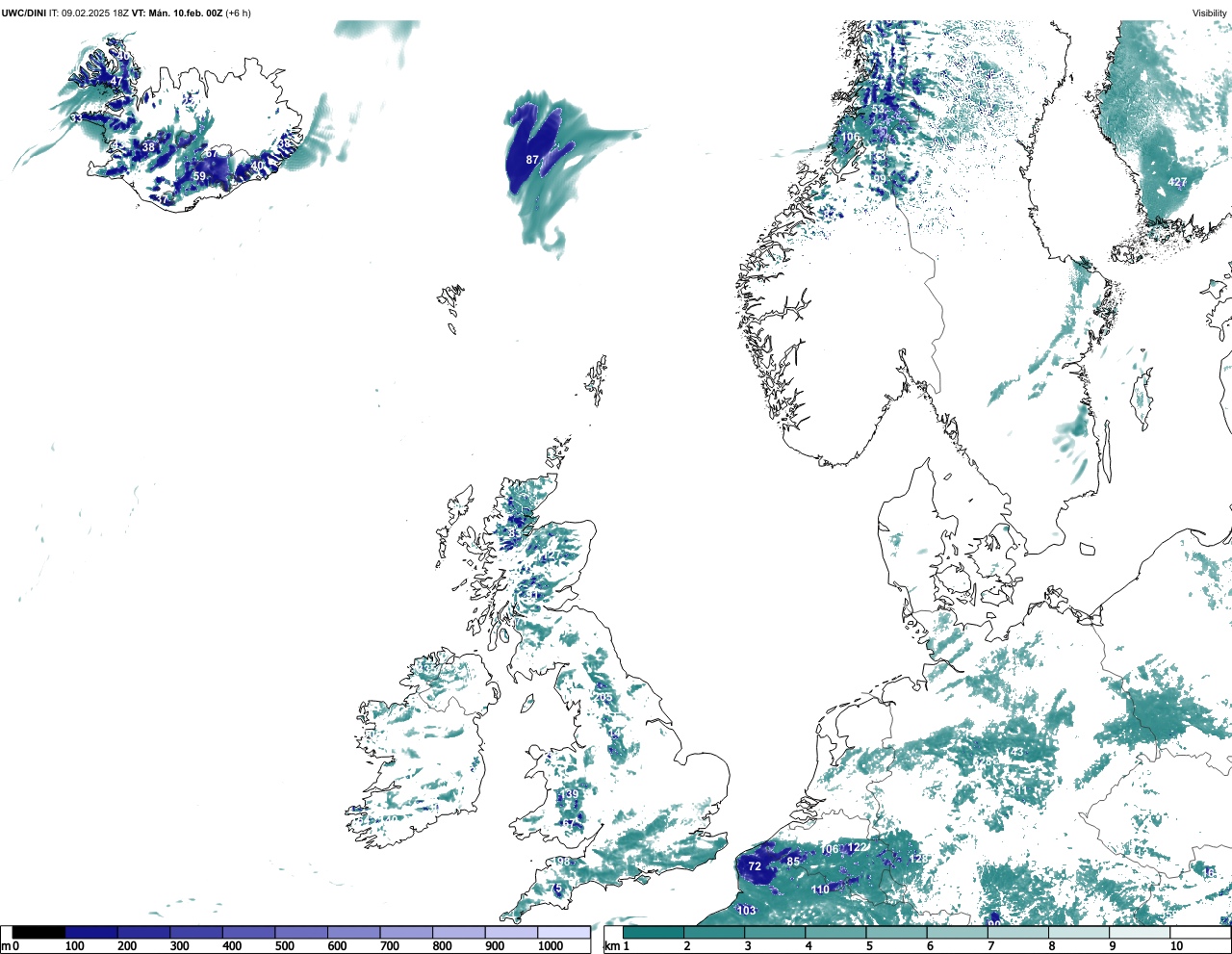
Task: Click the 'm' unit label of left legend
Action: [6, 946]
